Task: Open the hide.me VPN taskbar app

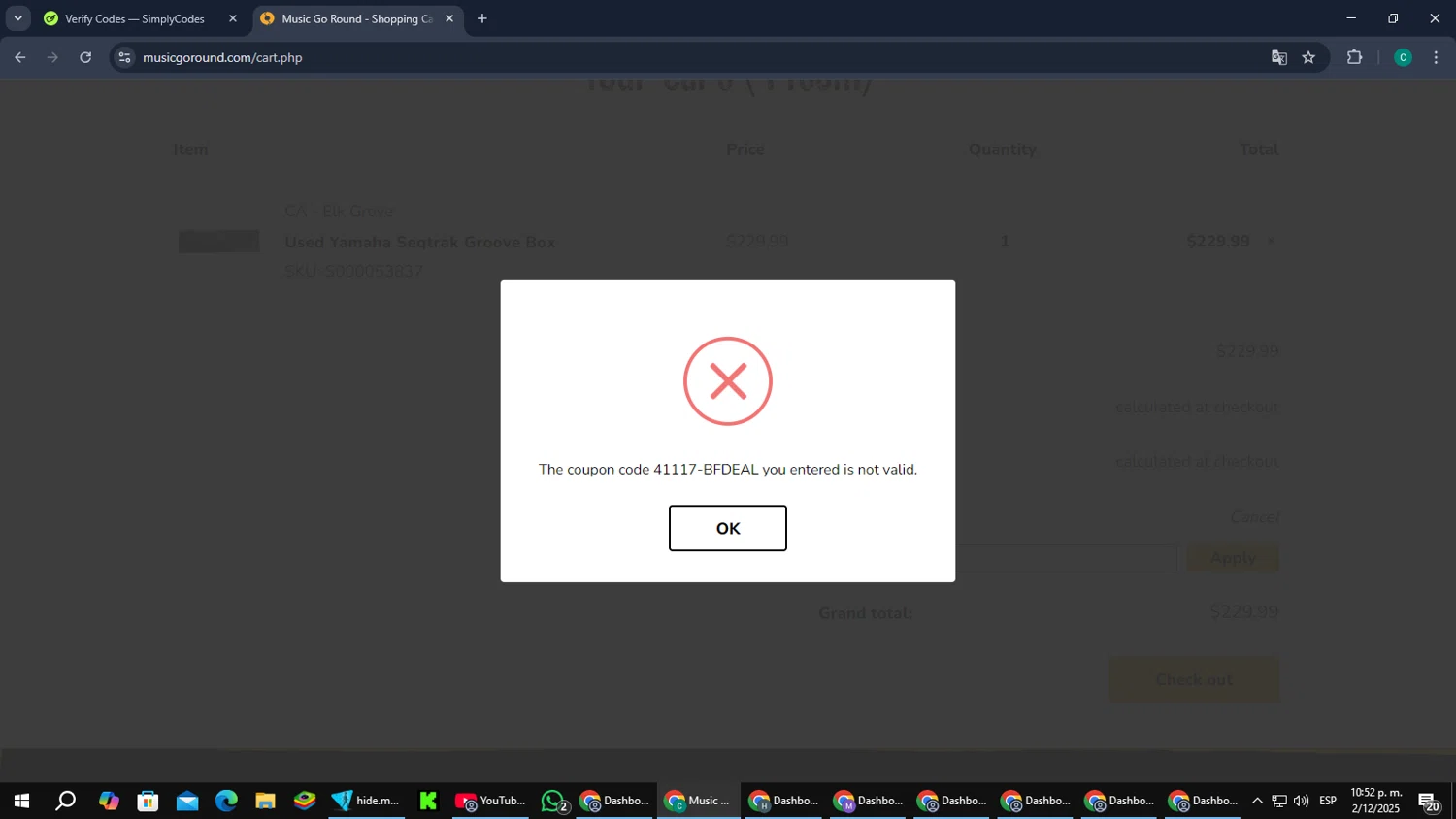Action: click(366, 801)
